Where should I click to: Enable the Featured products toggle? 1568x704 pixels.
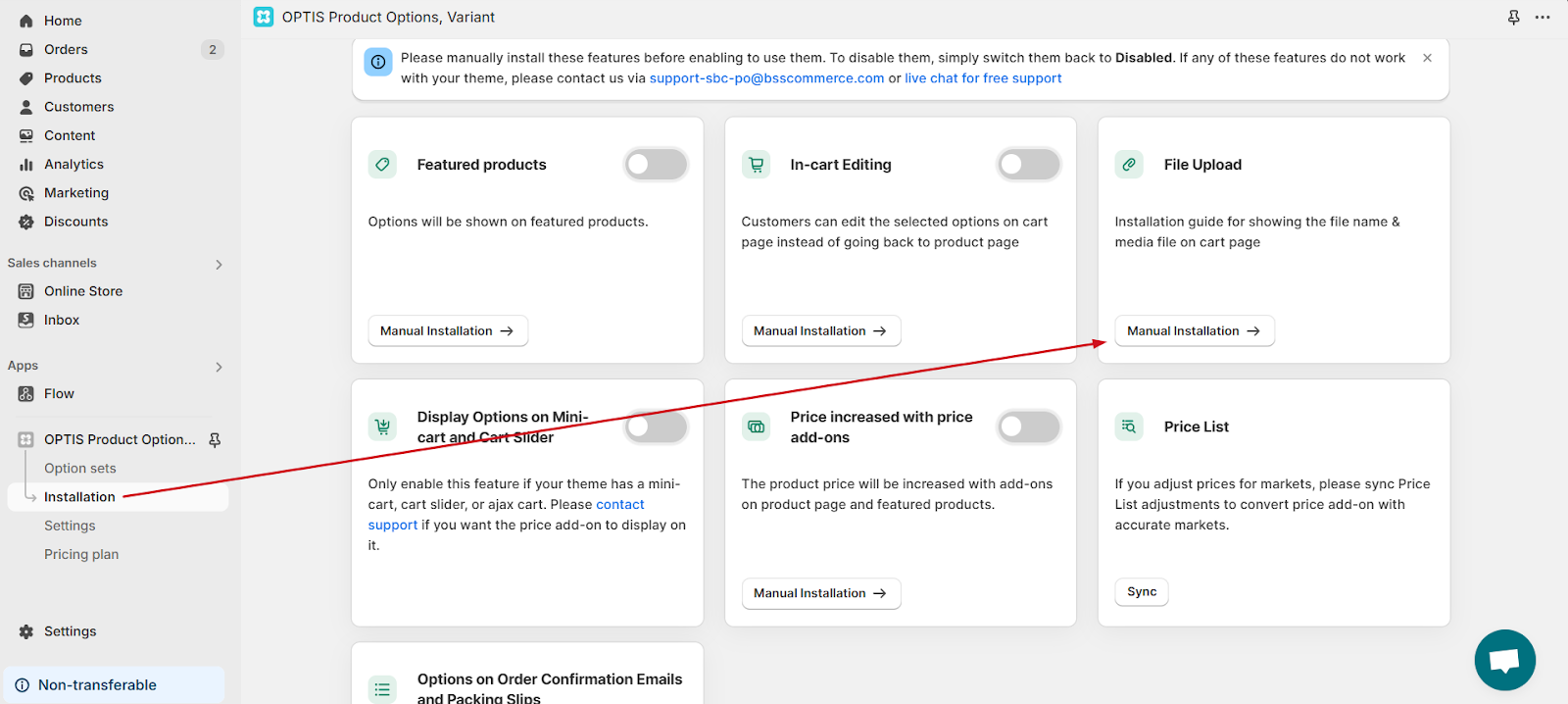coord(656,165)
